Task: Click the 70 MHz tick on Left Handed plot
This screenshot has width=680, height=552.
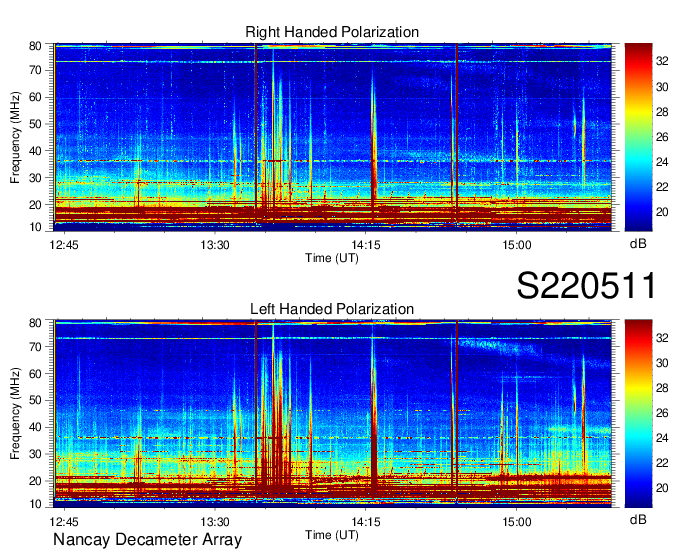Action: tap(36, 346)
